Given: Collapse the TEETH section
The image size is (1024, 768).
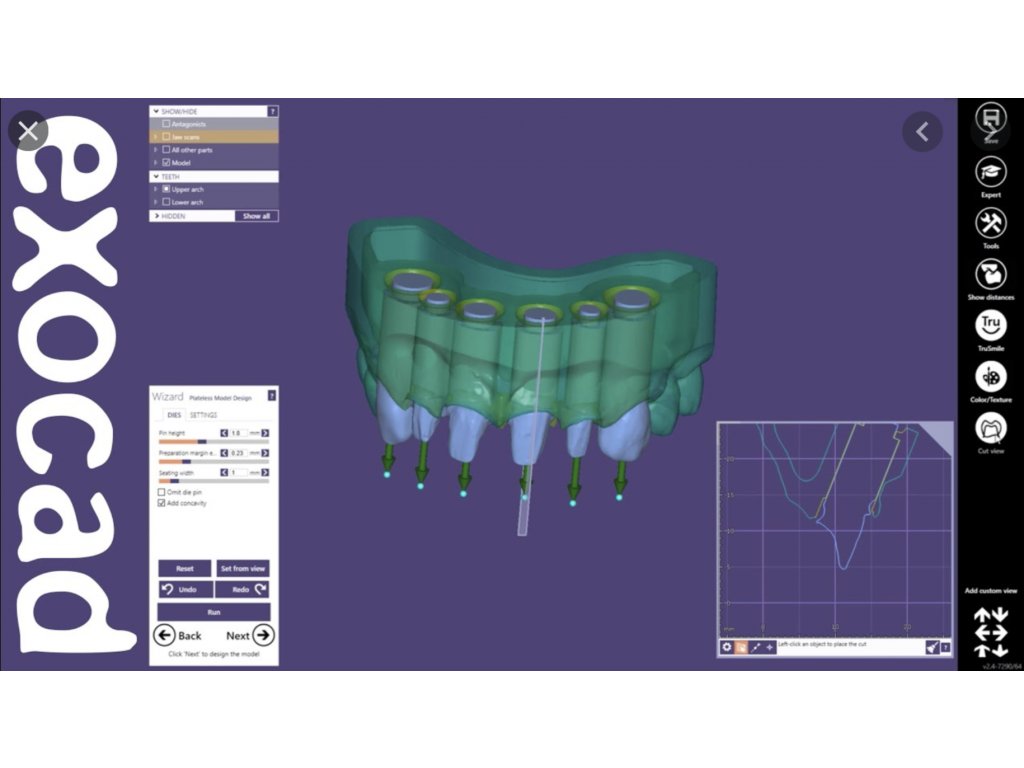Looking at the screenshot, I should pyautogui.click(x=156, y=176).
